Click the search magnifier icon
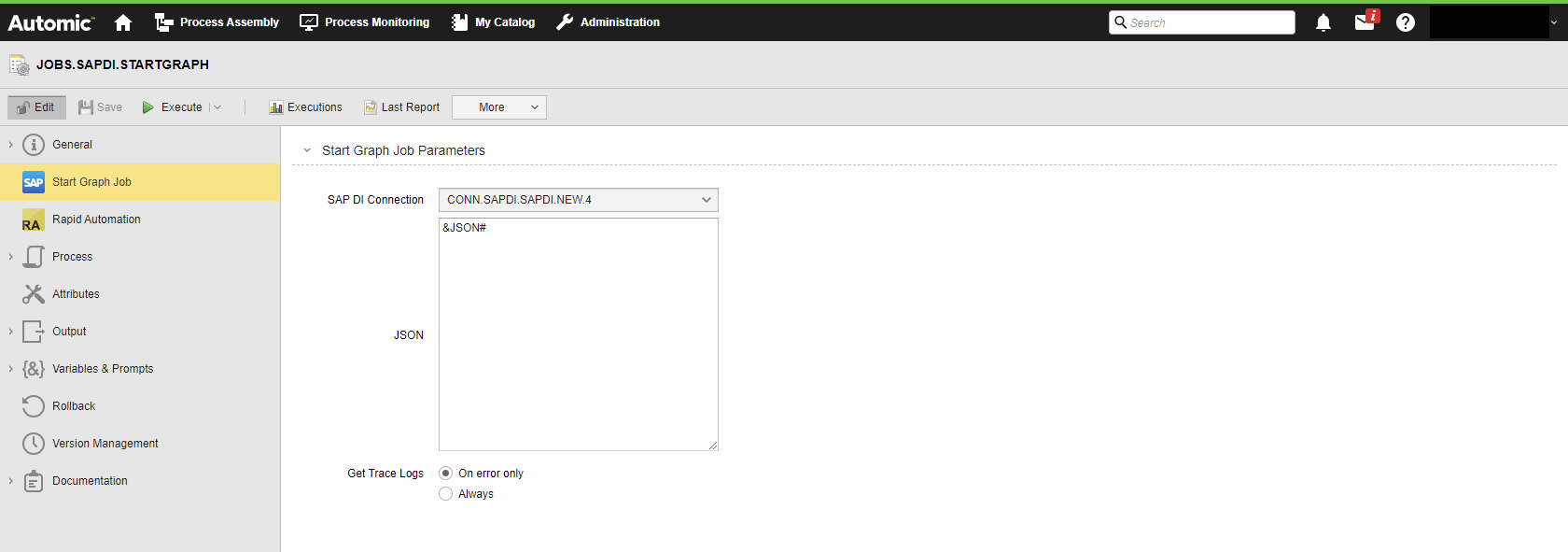Image resolution: width=1568 pixels, height=552 pixels. pyautogui.click(x=1120, y=22)
